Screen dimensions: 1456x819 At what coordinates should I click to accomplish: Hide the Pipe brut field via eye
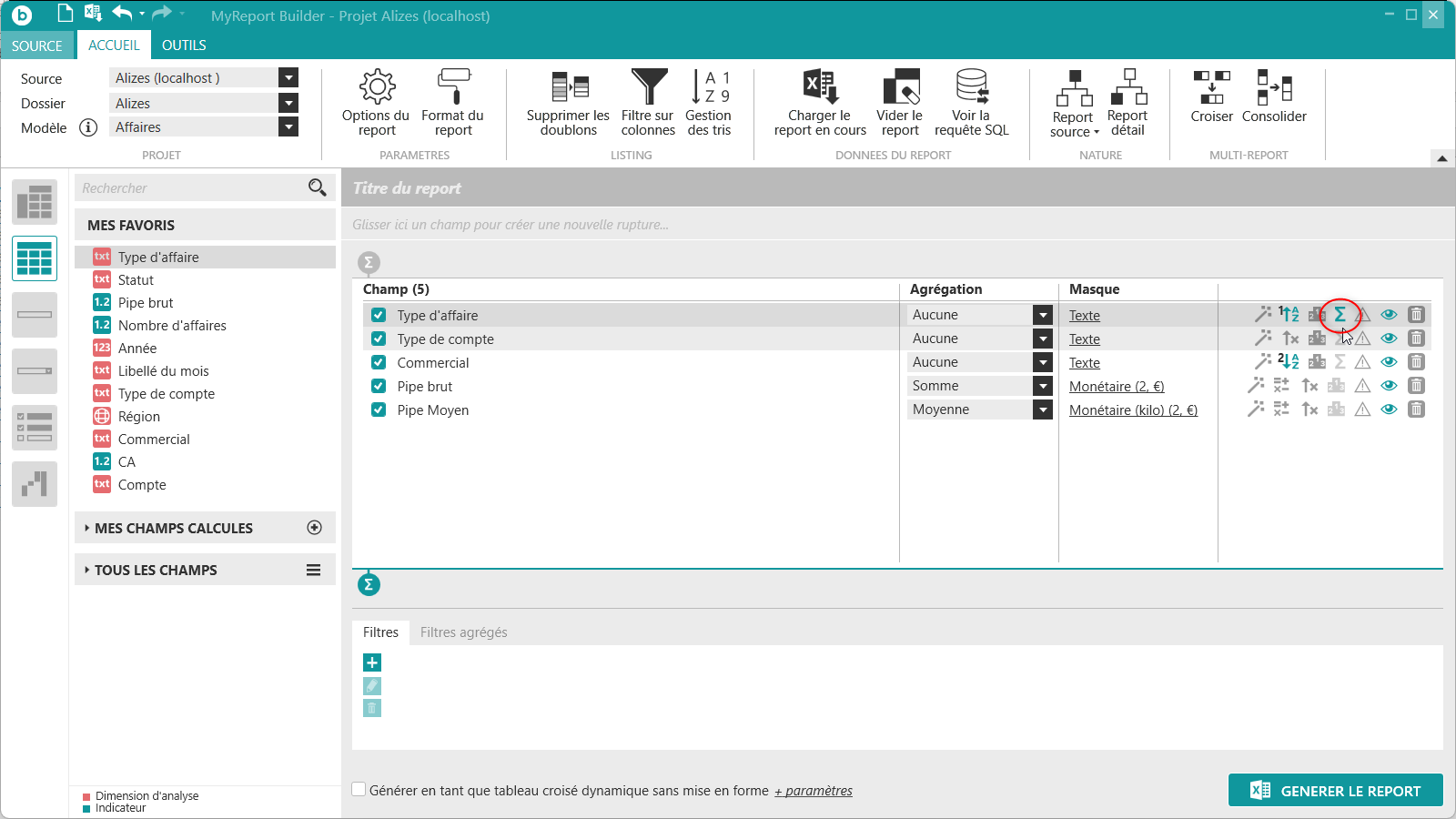click(1389, 386)
